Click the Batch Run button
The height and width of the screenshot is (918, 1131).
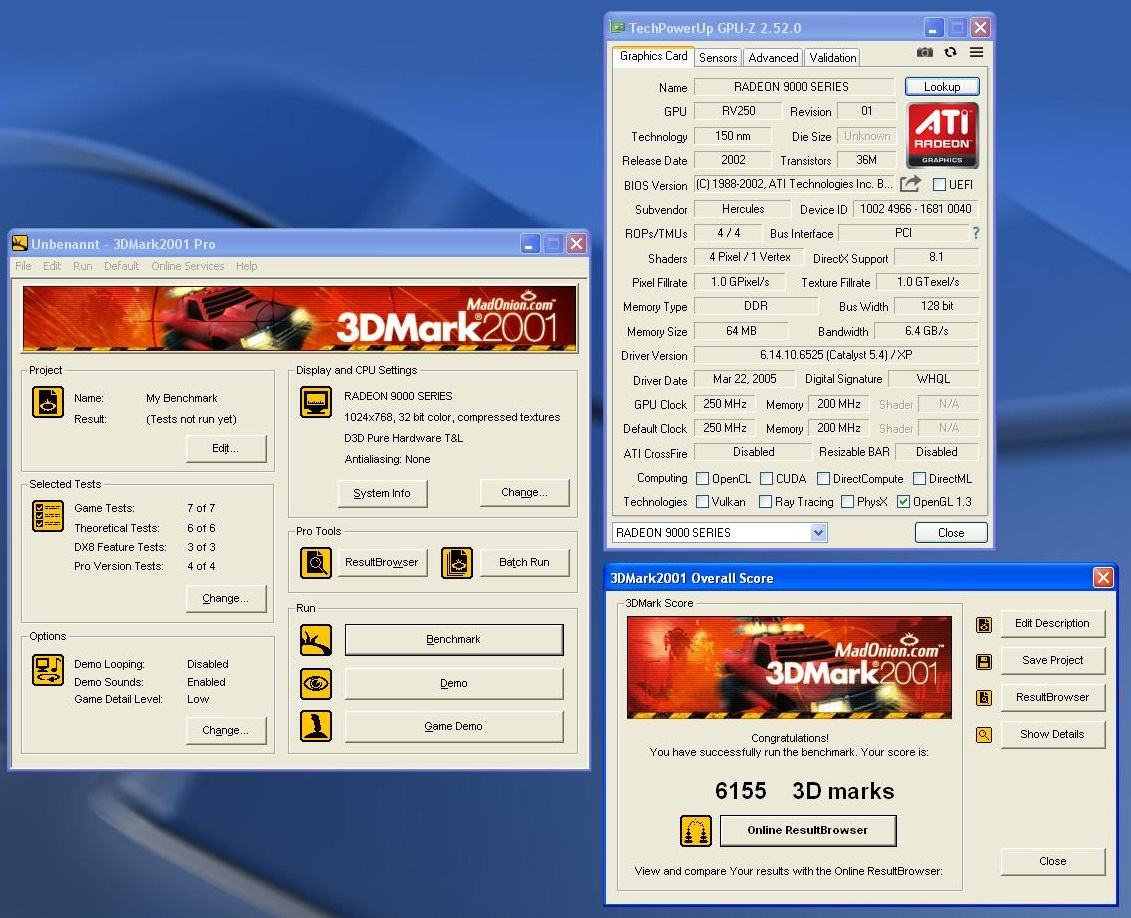tap(524, 562)
